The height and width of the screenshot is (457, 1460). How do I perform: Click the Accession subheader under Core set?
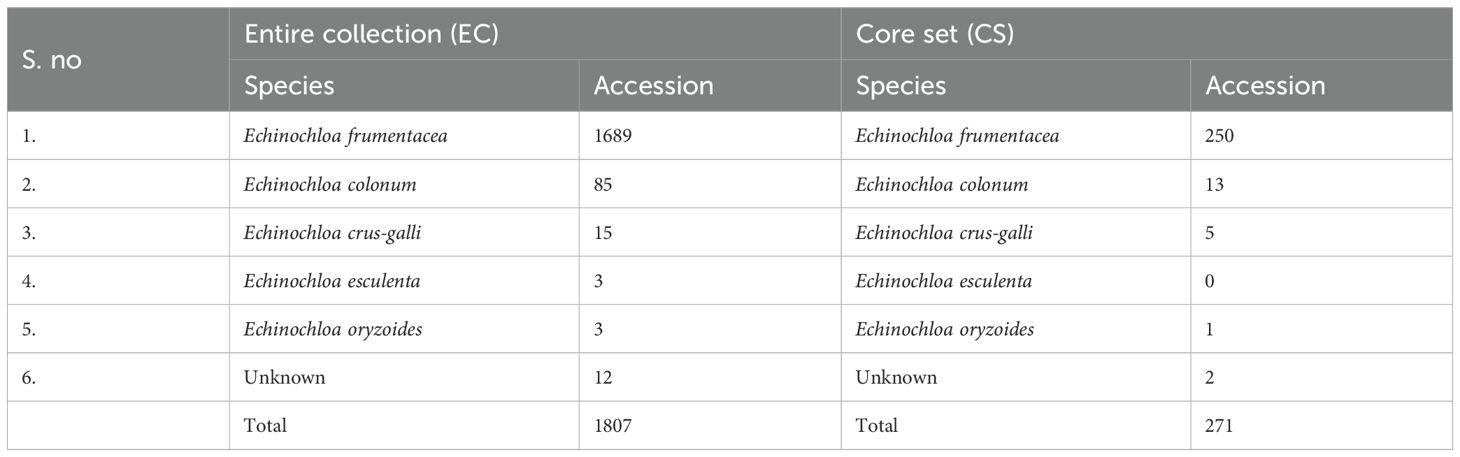[x=1265, y=86]
